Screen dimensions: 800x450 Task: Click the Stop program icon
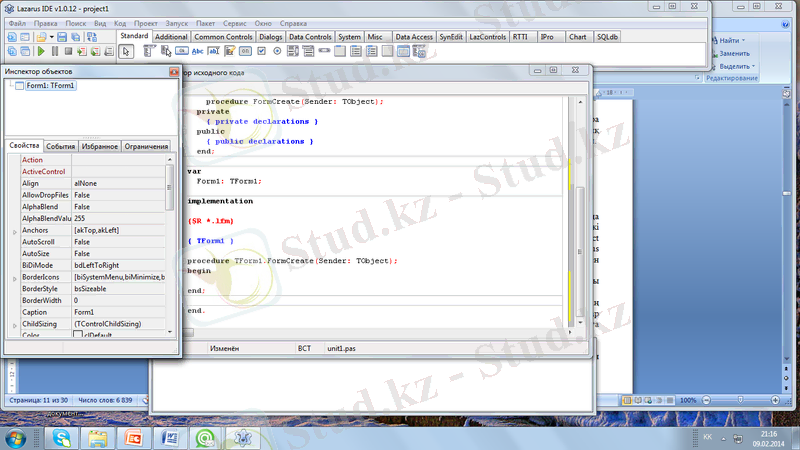[68, 50]
